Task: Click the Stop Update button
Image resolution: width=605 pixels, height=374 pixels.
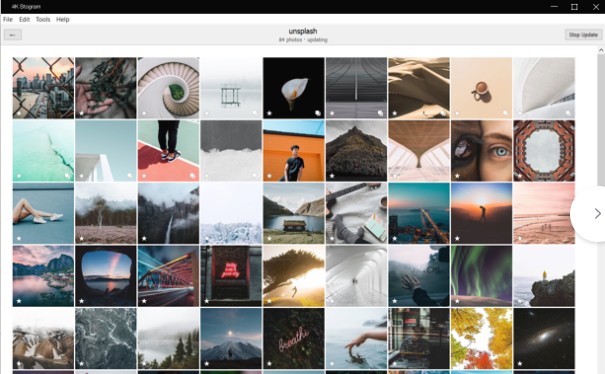Action: [583, 35]
